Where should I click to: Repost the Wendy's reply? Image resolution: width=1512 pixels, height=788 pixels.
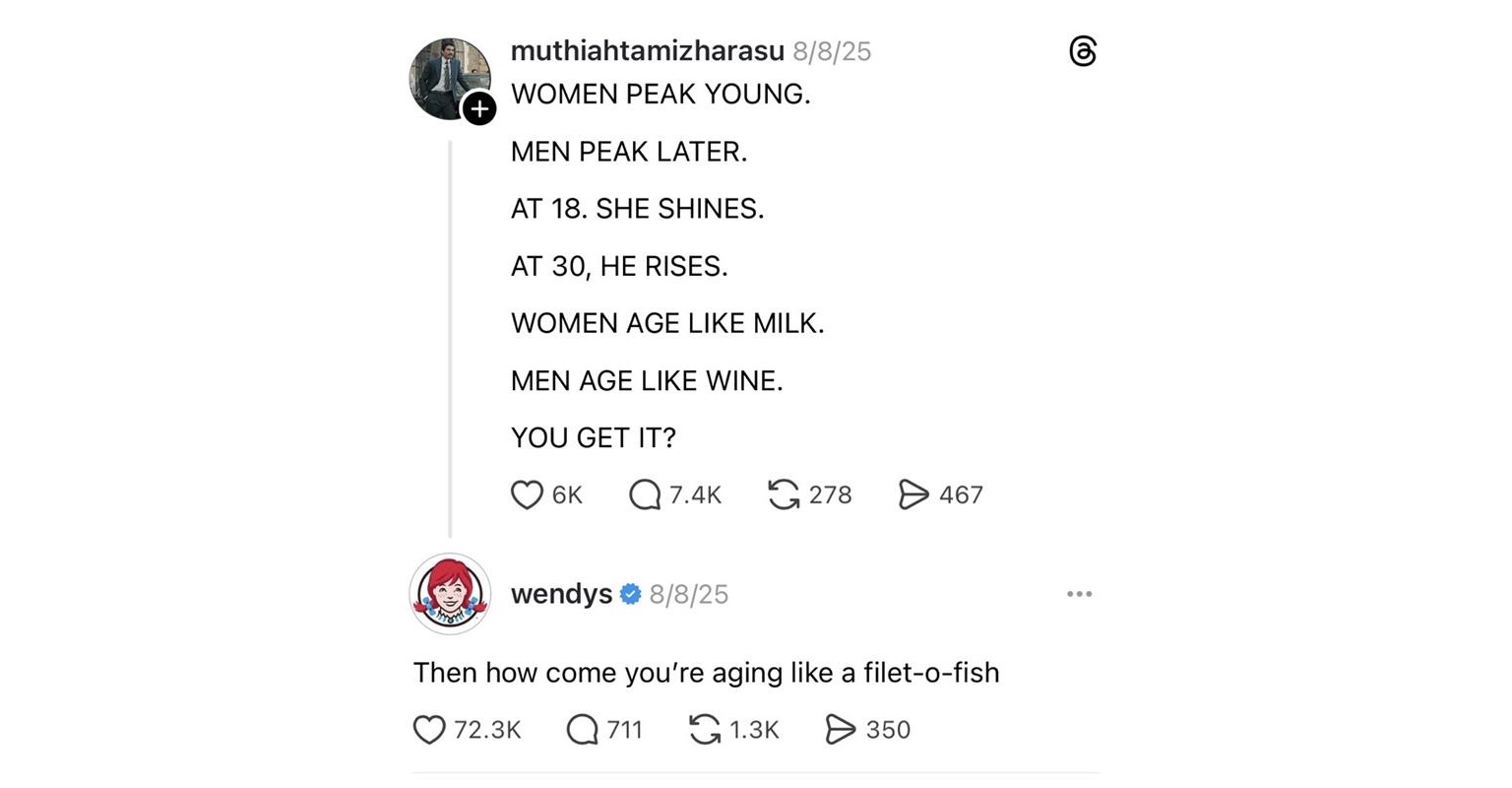705,730
